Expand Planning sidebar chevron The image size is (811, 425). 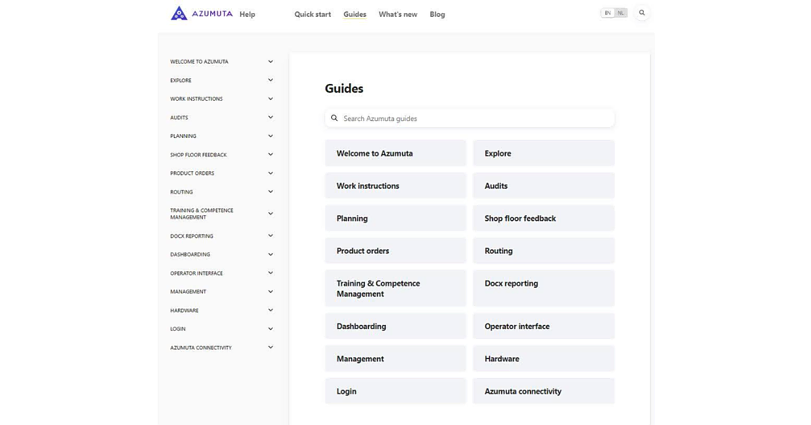(x=271, y=136)
